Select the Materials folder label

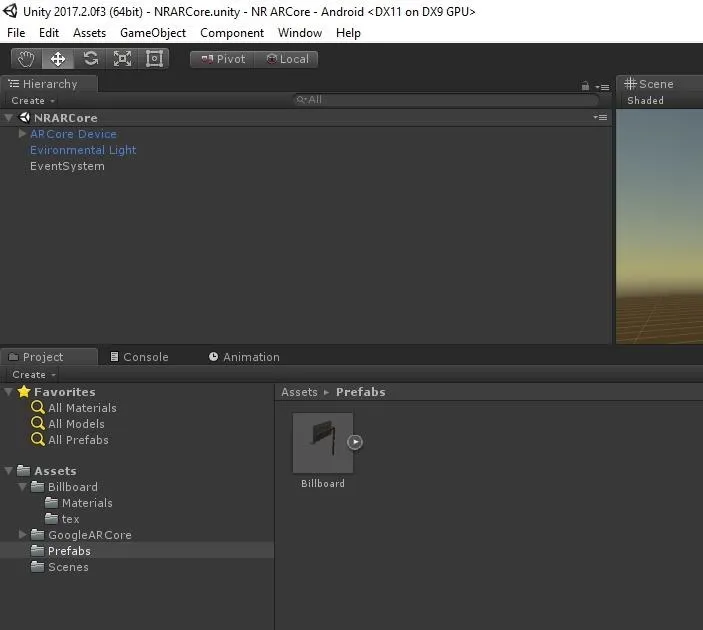click(87, 503)
